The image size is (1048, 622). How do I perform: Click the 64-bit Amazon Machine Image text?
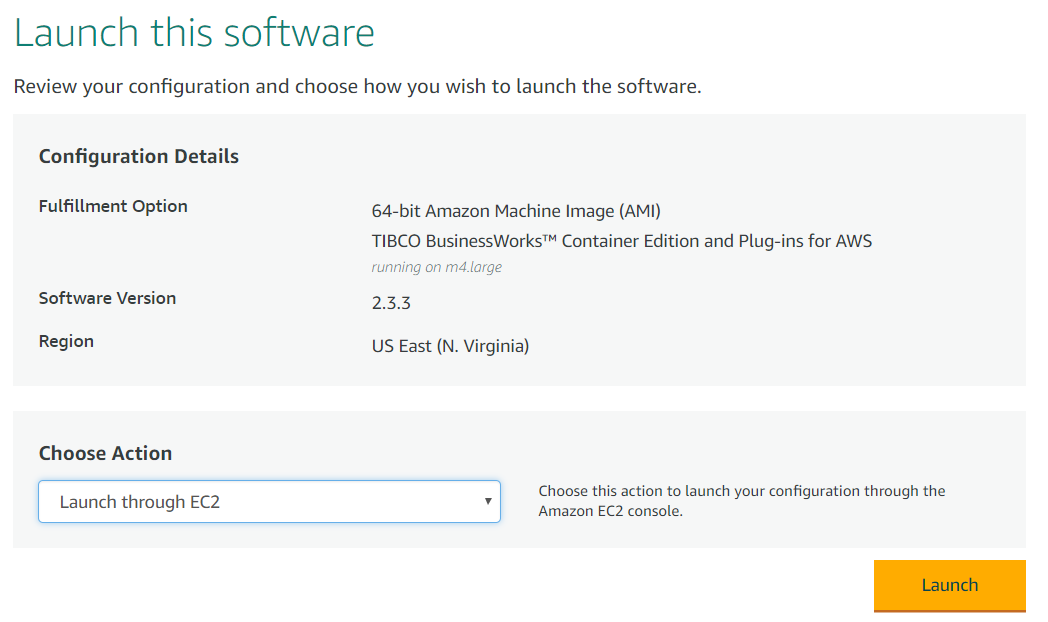pyautogui.click(x=492, y=211)
